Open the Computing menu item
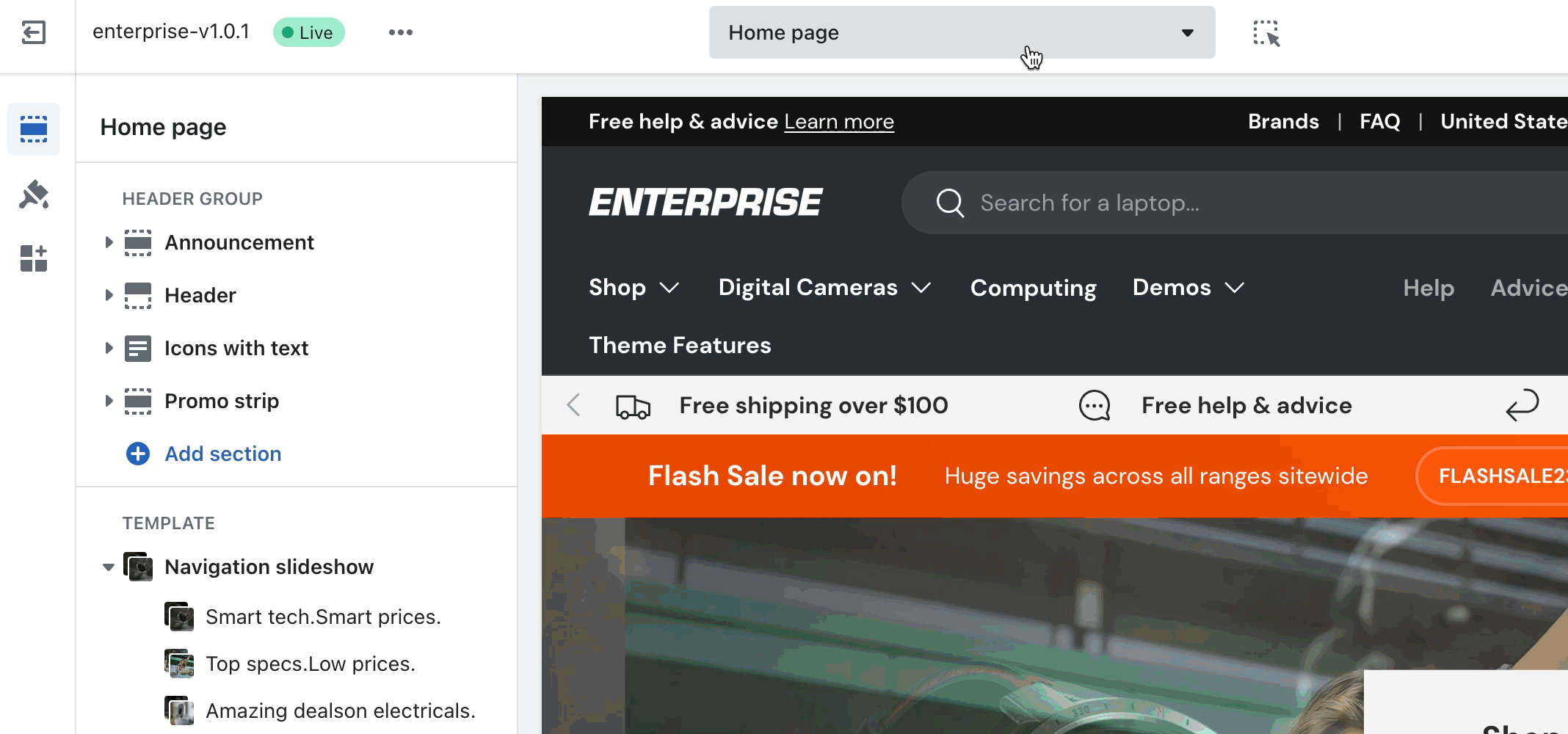 [x=1033, y=288]
